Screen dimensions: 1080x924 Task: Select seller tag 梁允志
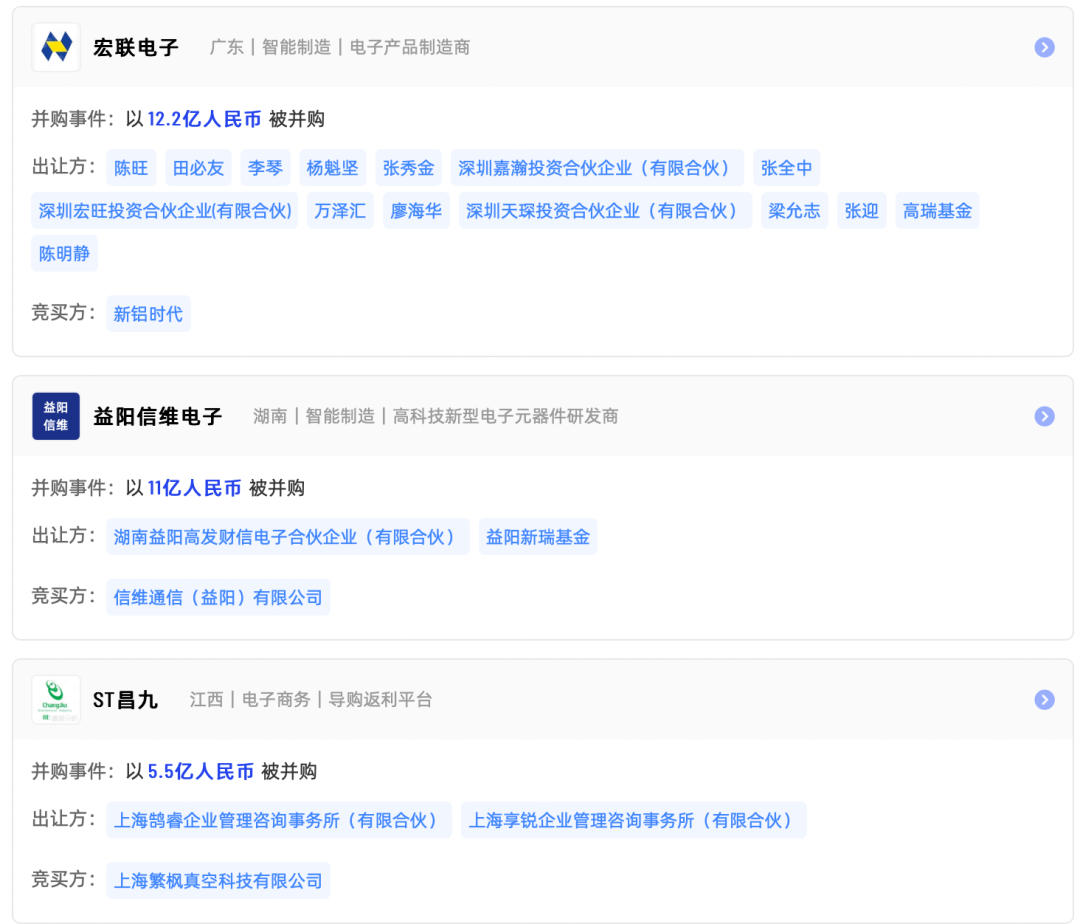[794, 211]
